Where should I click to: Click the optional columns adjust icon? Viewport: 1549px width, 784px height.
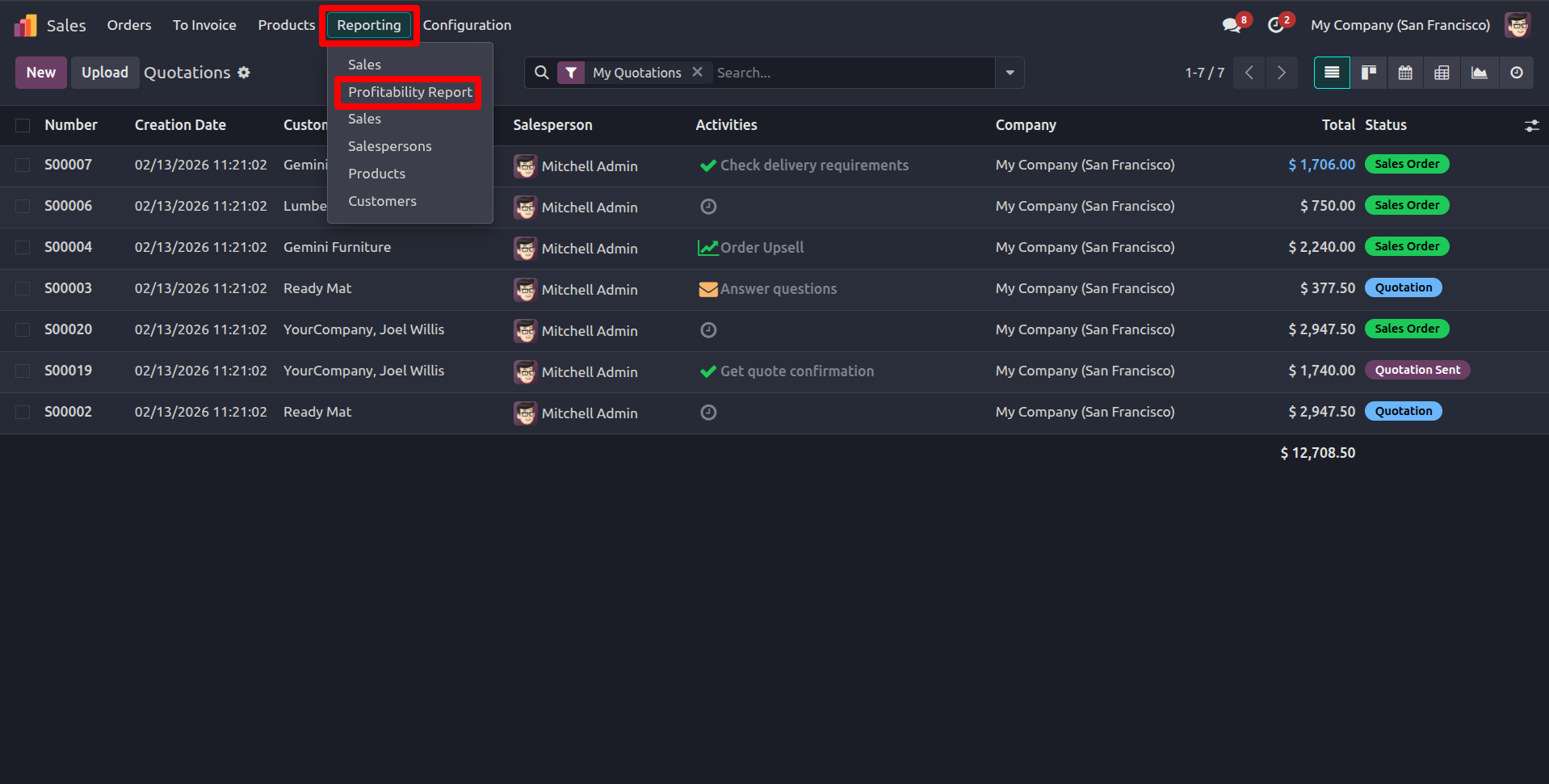coord(1531,125)
